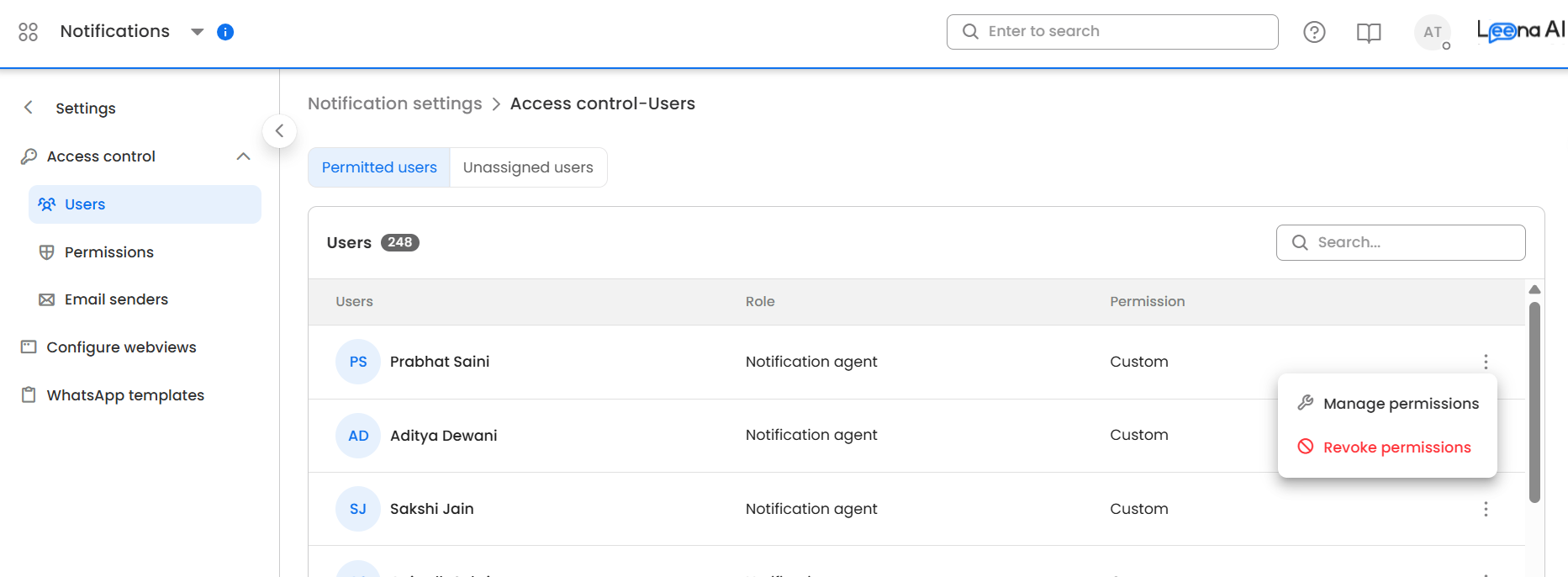Viewport: 1568px width, 577px height.
Task: Open three-dot menu for Prabhat Saini
Action: 1486,362
